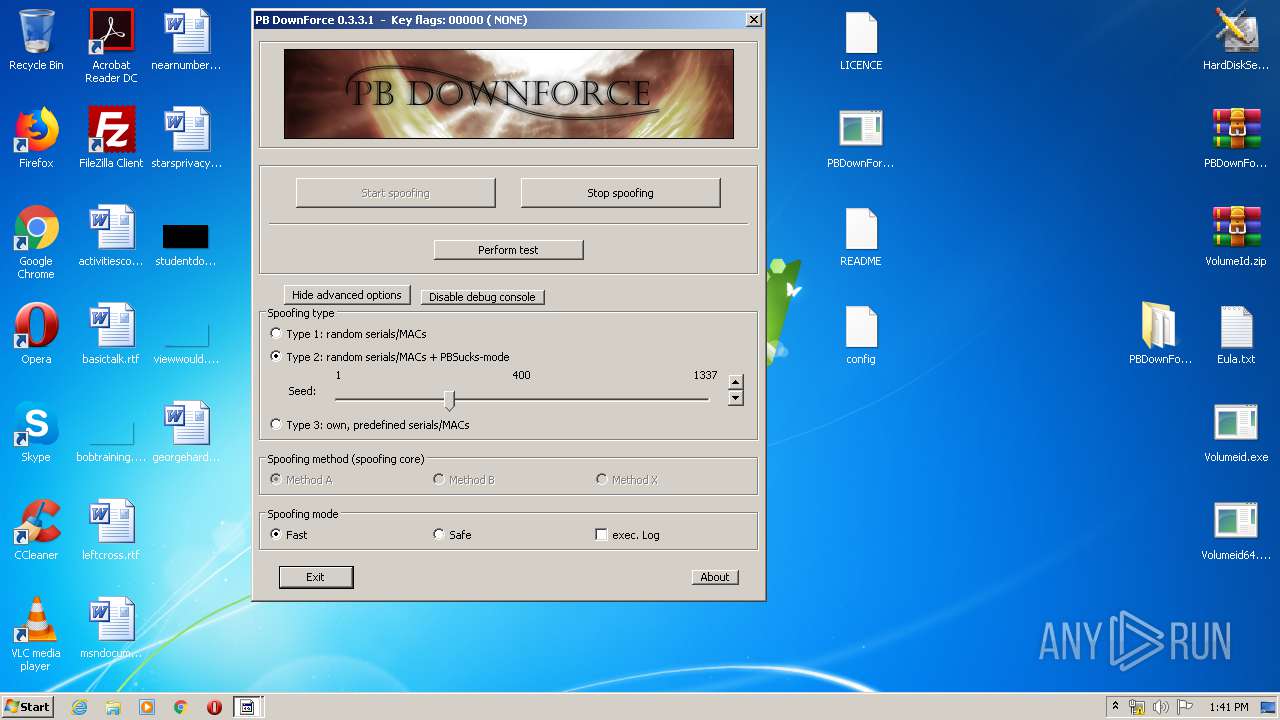Viewport: 1280px width, 720px height.
Task: Select Type 1: random serials/MACs
Action: (x=348, y=334)
